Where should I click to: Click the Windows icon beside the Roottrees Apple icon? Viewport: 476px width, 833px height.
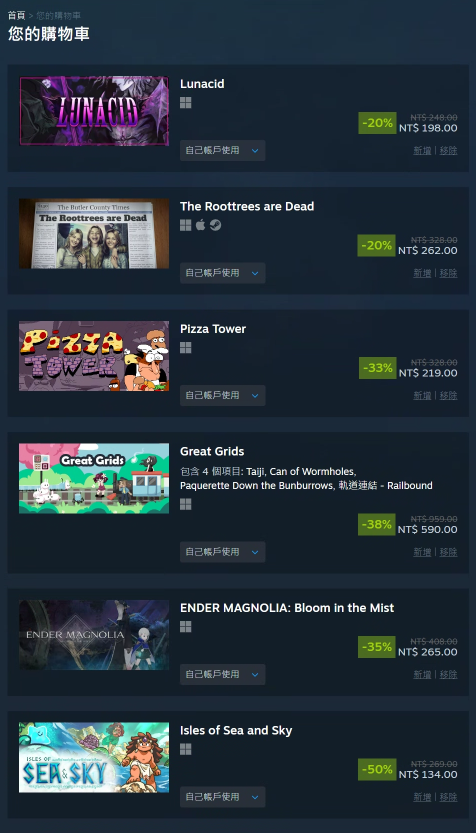(x=185, y=225)
